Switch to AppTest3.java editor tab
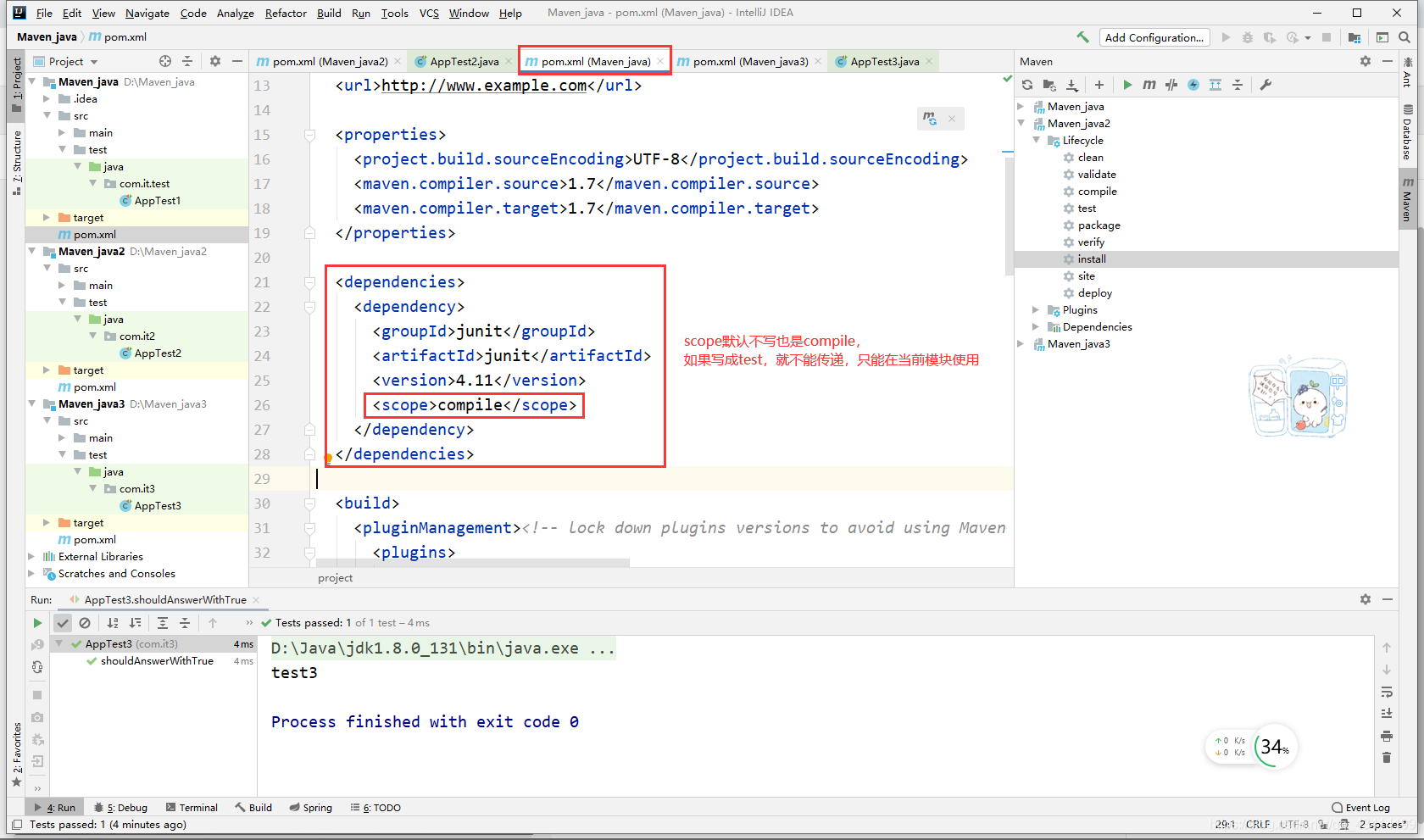The width and height of the screenshot is (1424, 840). [884, 61]
